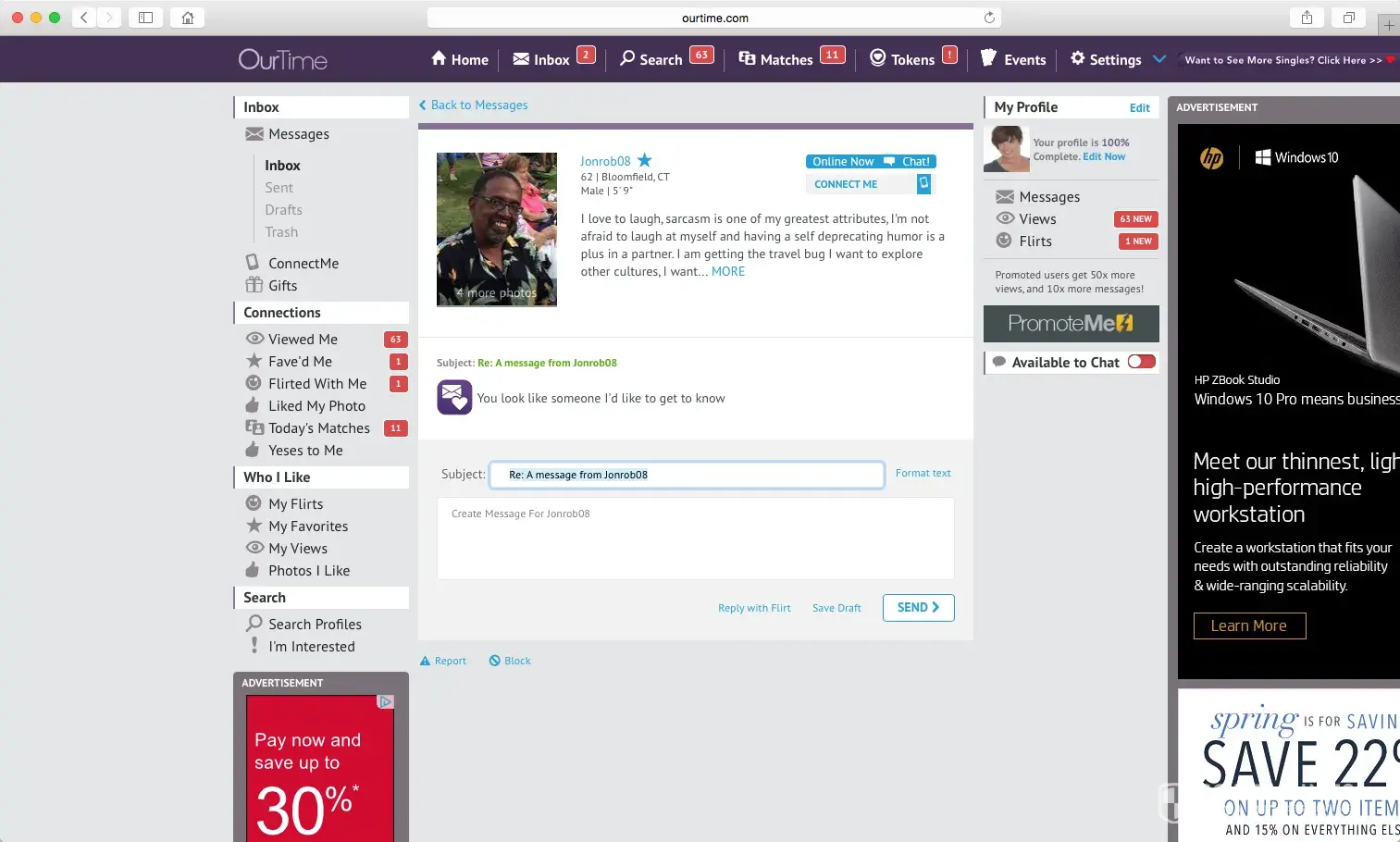Click the Safari home toolbar icon
Viewport: 1400px width, 842px height.
(188, 18)
